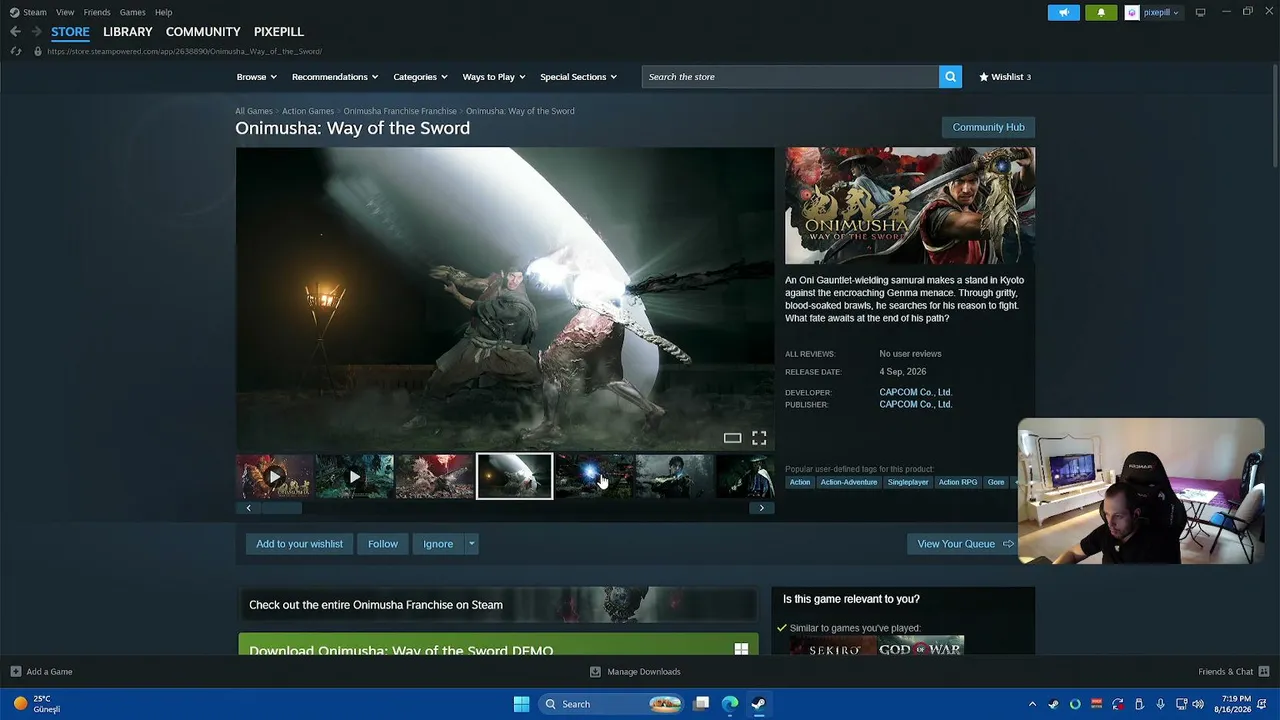Open the Windows Start menu

click(x=521, y=704)
